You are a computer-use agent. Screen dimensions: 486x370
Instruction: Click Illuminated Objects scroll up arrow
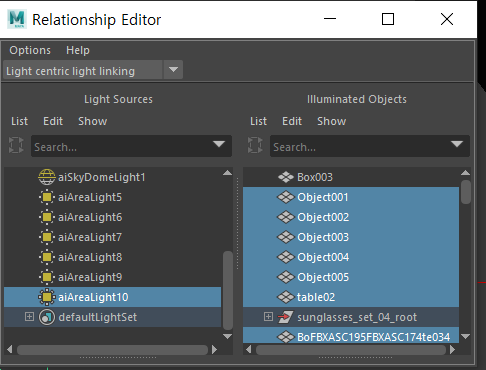(466, 173)
